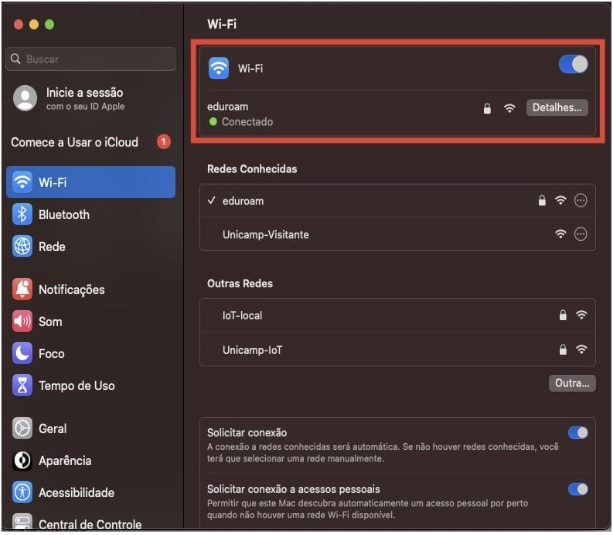Click the sidebar Wi-Fi icon
The image size is (613, 535).
click(x=22, y=182)
